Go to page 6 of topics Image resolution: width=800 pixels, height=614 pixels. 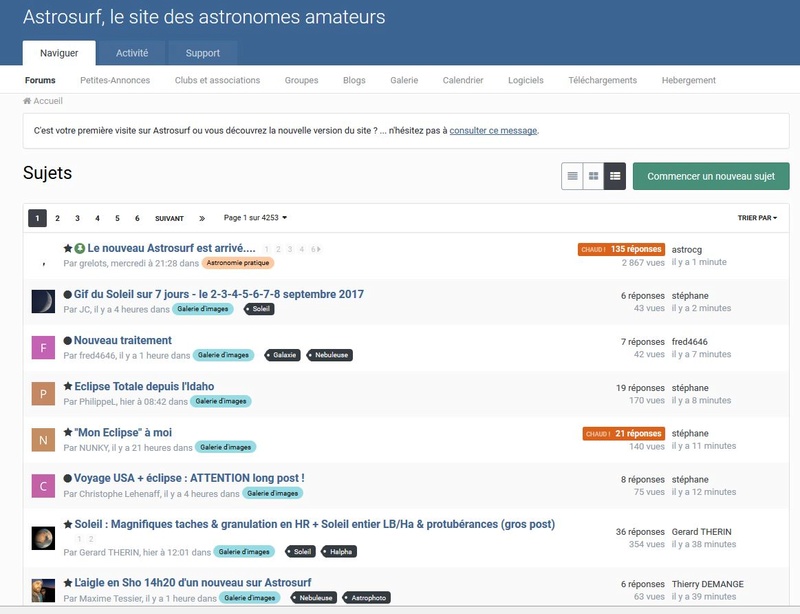click(137, 218)
